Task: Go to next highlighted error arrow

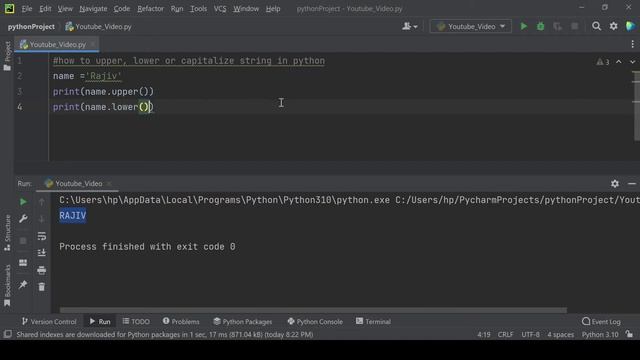Action: pos(632,62)
